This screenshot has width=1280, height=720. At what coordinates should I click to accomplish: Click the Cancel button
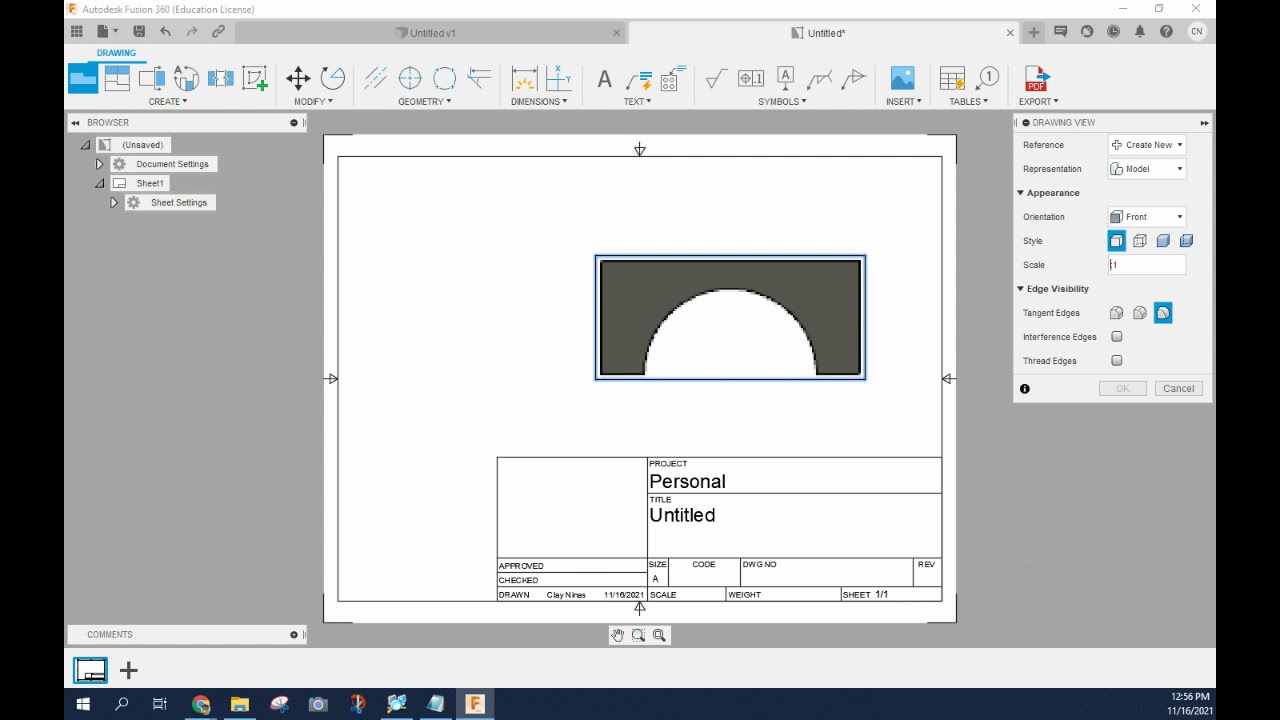(x=1178, y=388)
